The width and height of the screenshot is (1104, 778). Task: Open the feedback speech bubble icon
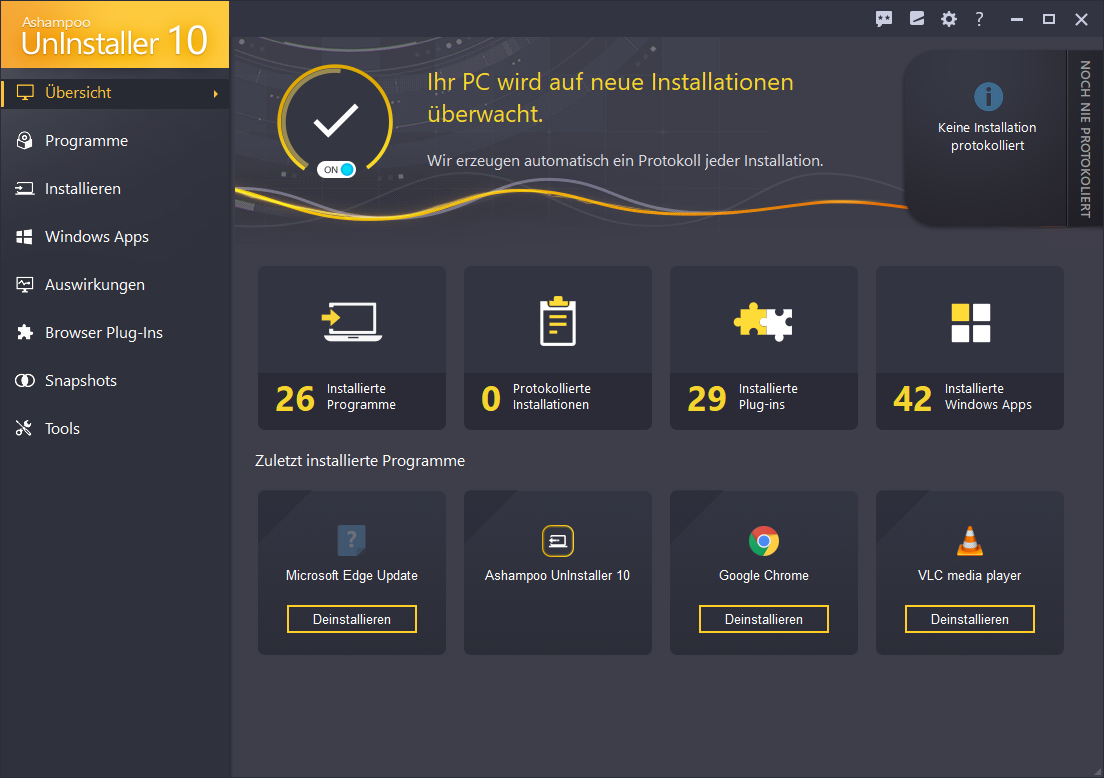884,19
